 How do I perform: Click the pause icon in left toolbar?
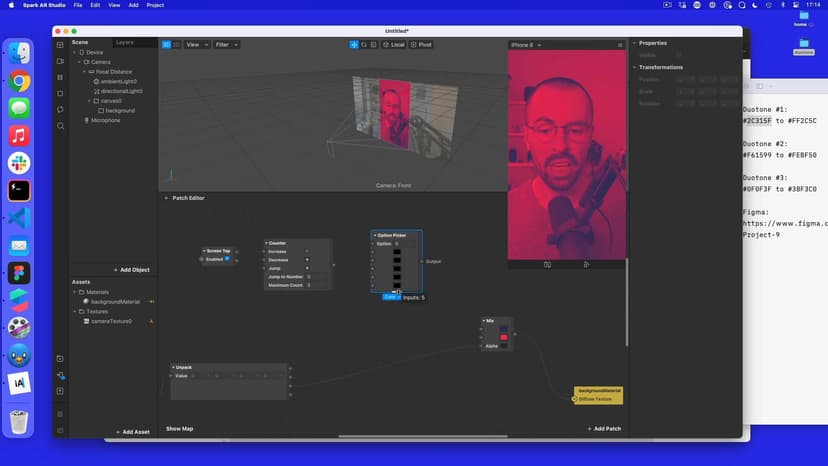[60, 77]
